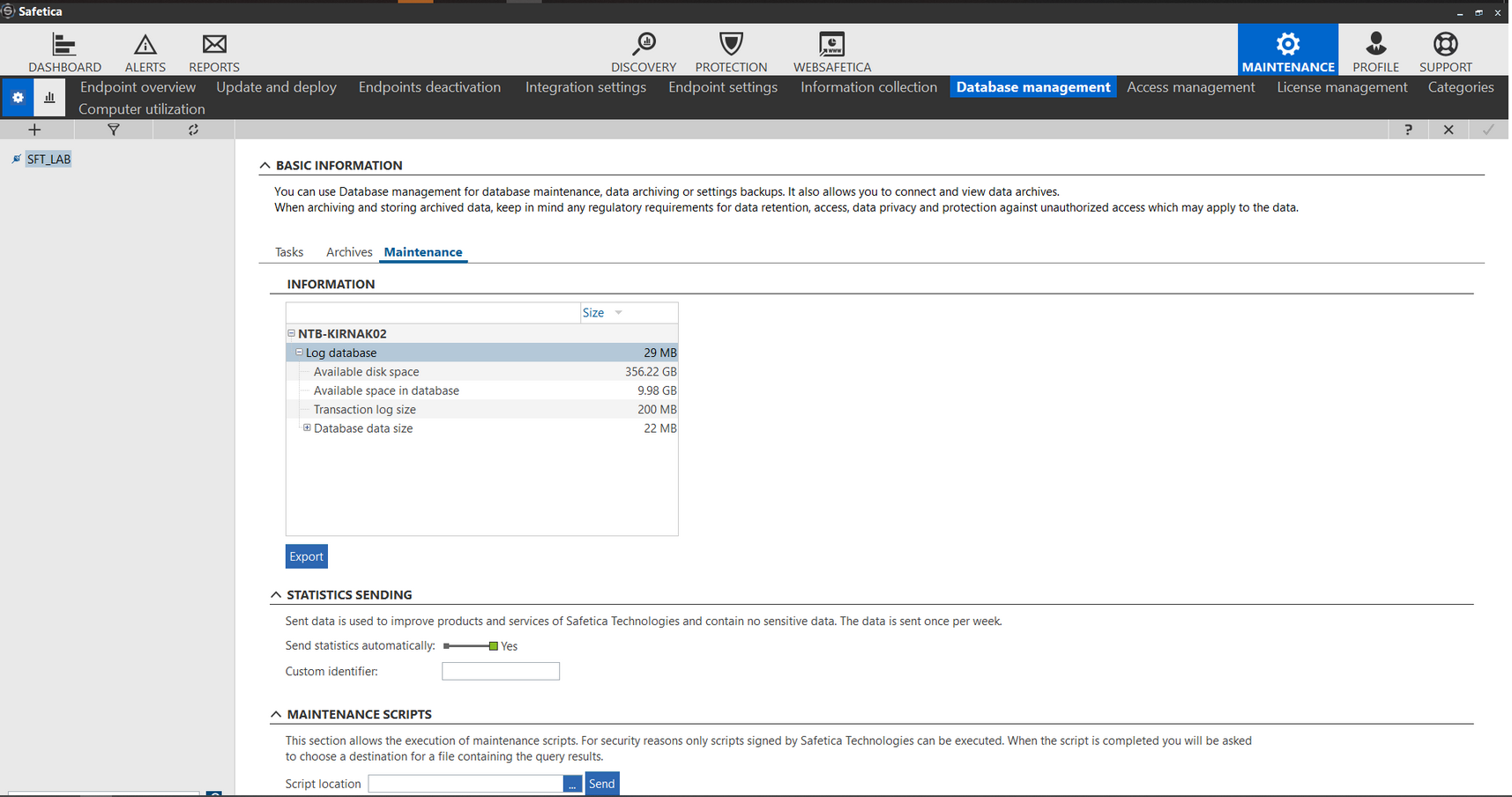Open Endpoints deactivation menu item

[x=429, y=87]
